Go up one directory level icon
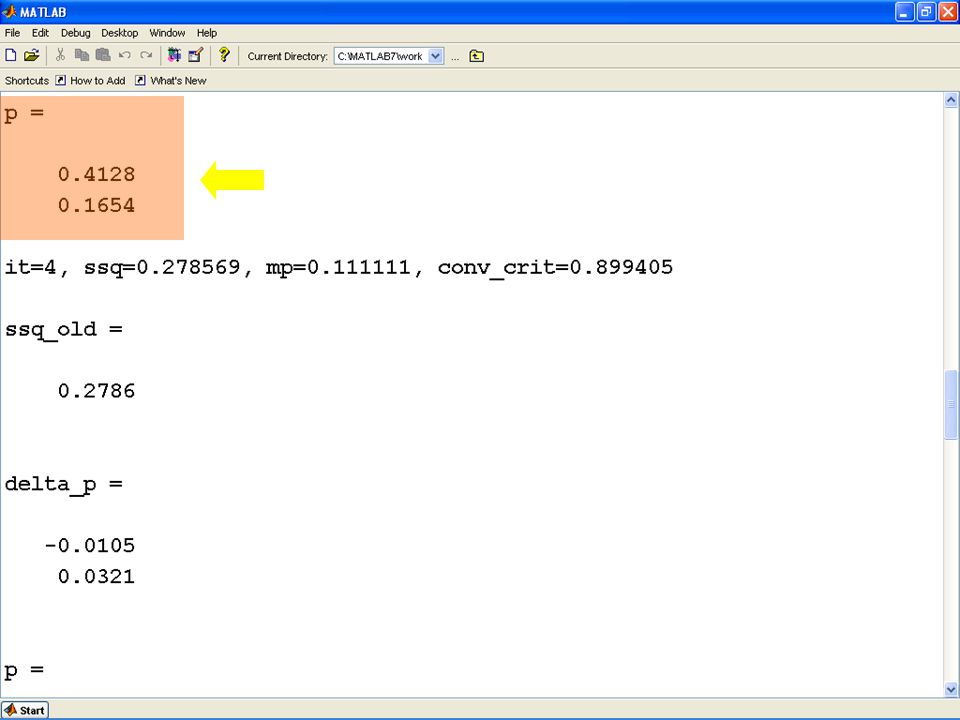Image resolution: width=960 pixels, height=720 pixels. point(476,56)
